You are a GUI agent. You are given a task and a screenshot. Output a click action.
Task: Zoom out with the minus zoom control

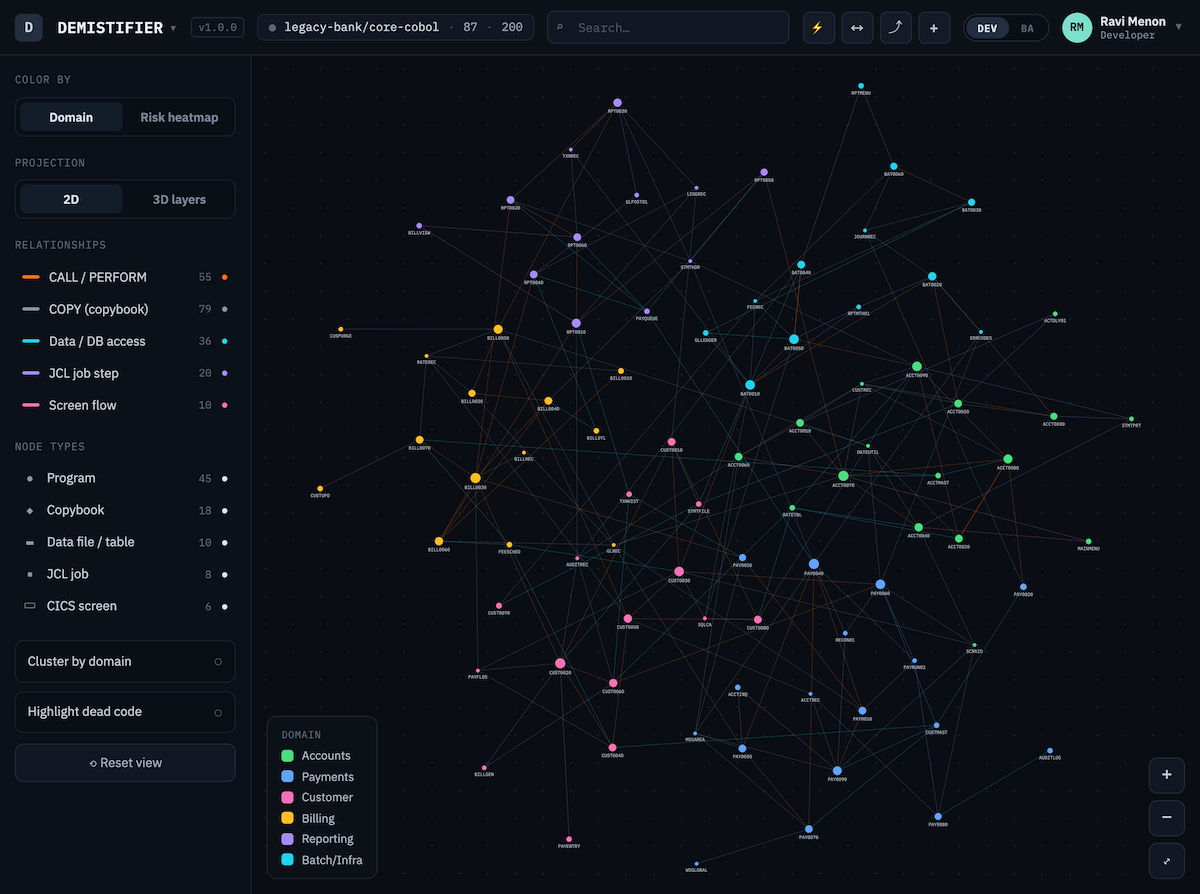1166,818
